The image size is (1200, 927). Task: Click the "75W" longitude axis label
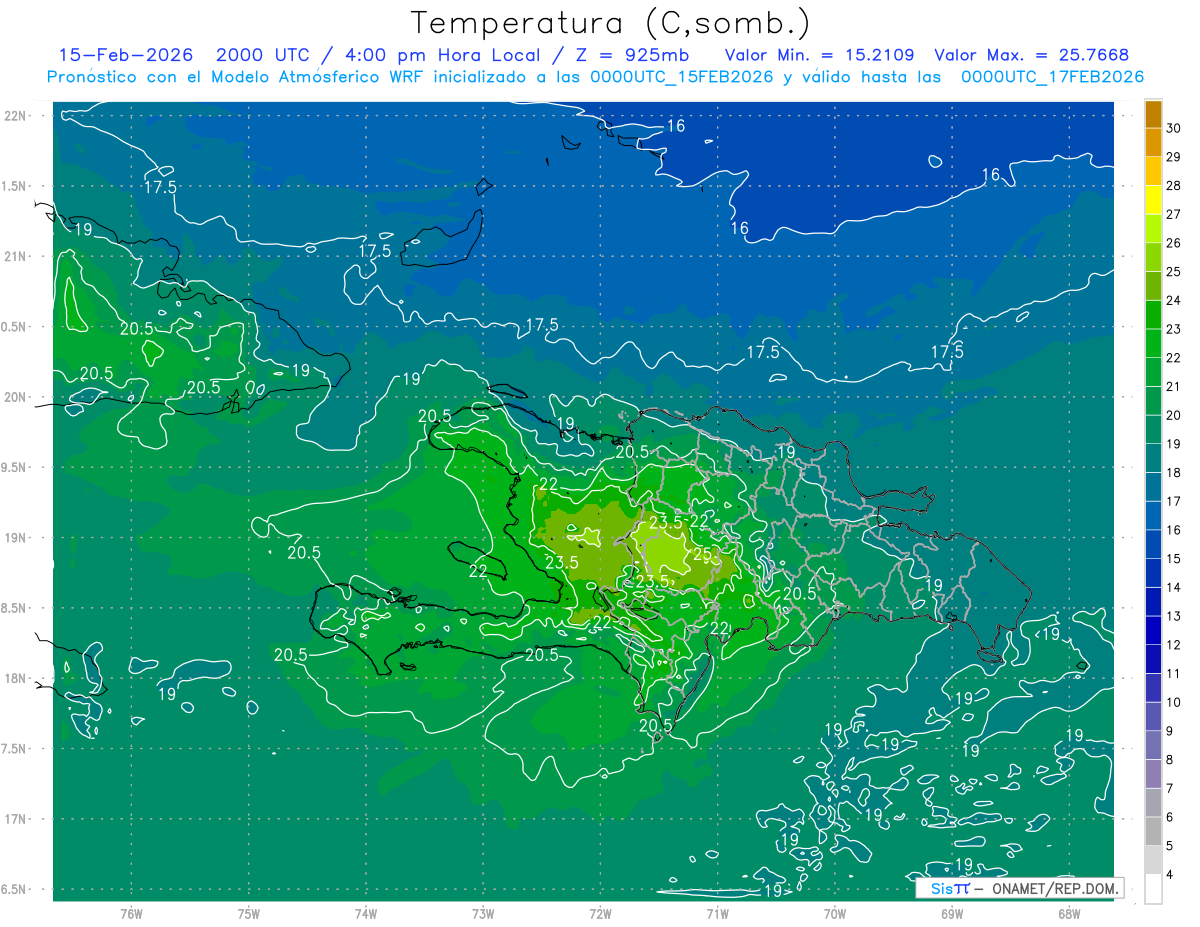point(248,914)
